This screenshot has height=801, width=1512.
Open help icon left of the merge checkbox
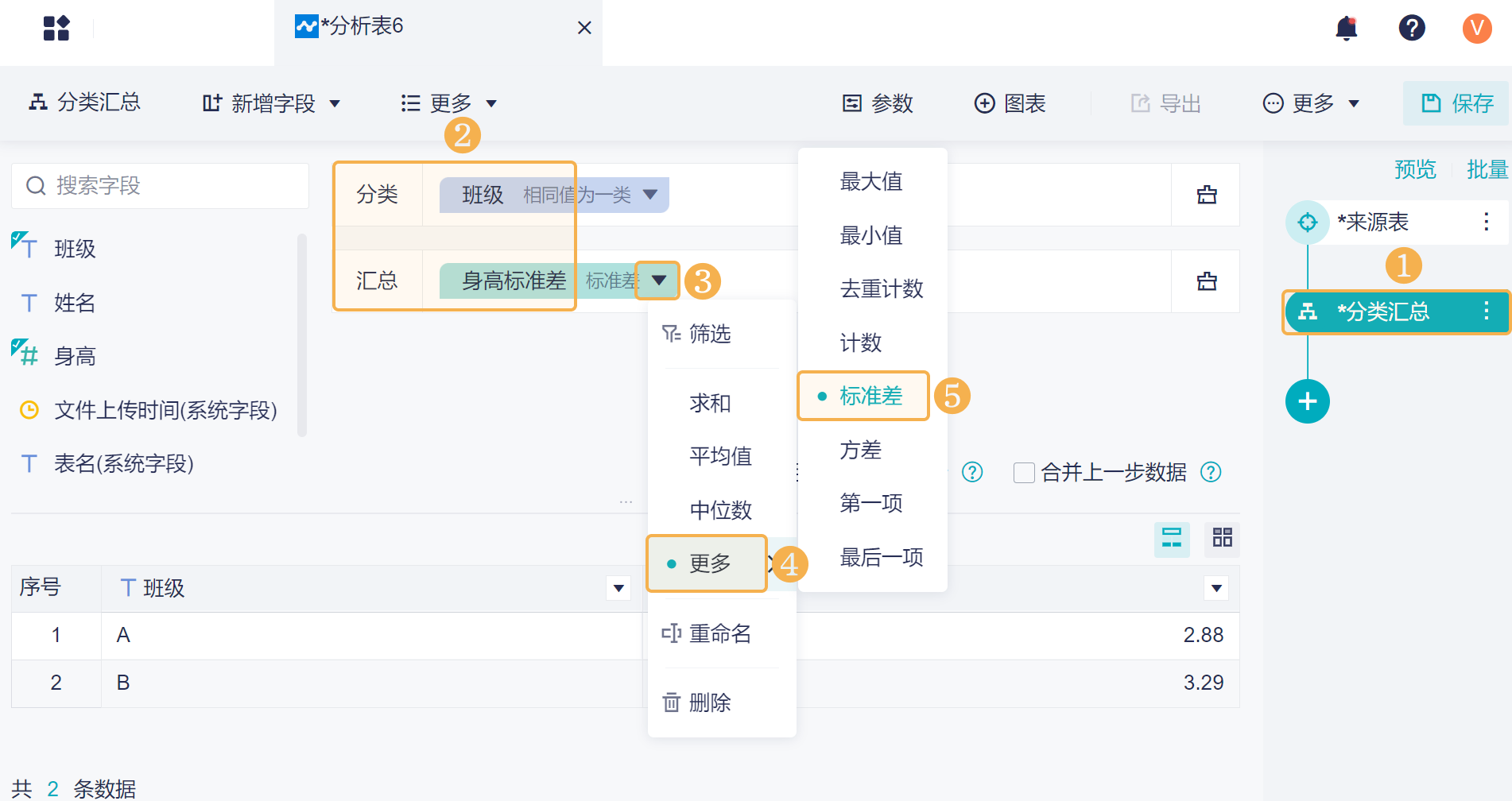972,472
